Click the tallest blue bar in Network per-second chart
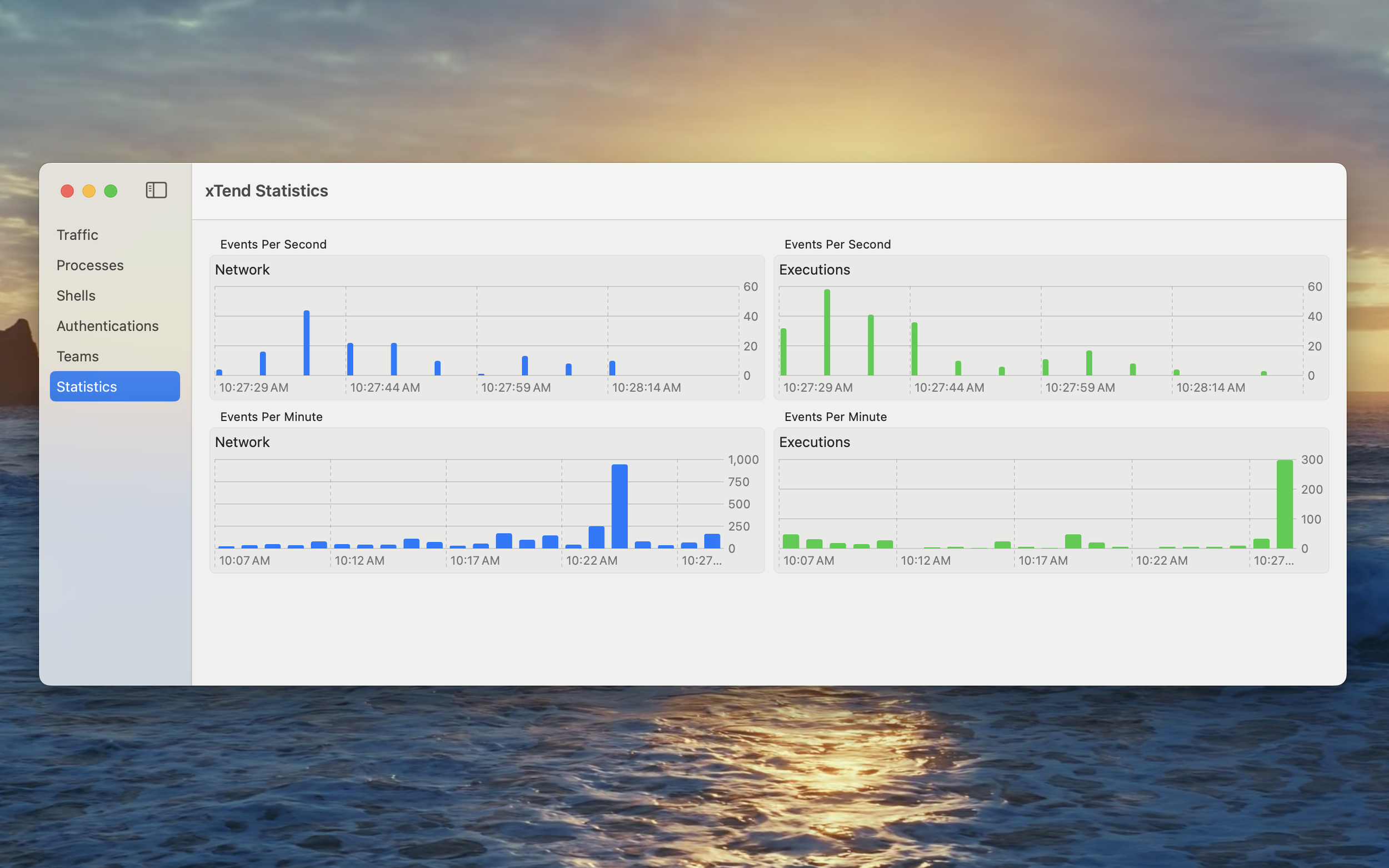1389x868 pixels. point(307,343)
